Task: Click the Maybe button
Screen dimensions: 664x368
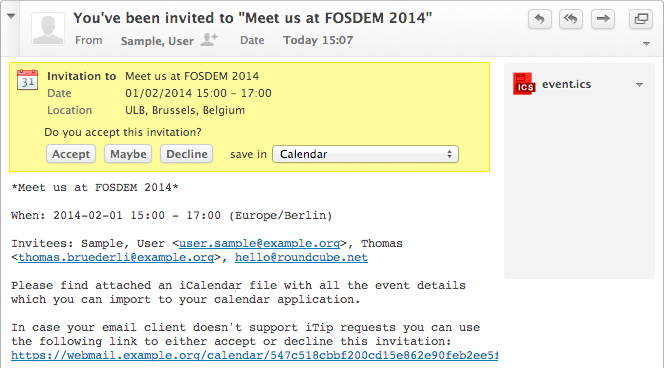Action: pos(128,154)
